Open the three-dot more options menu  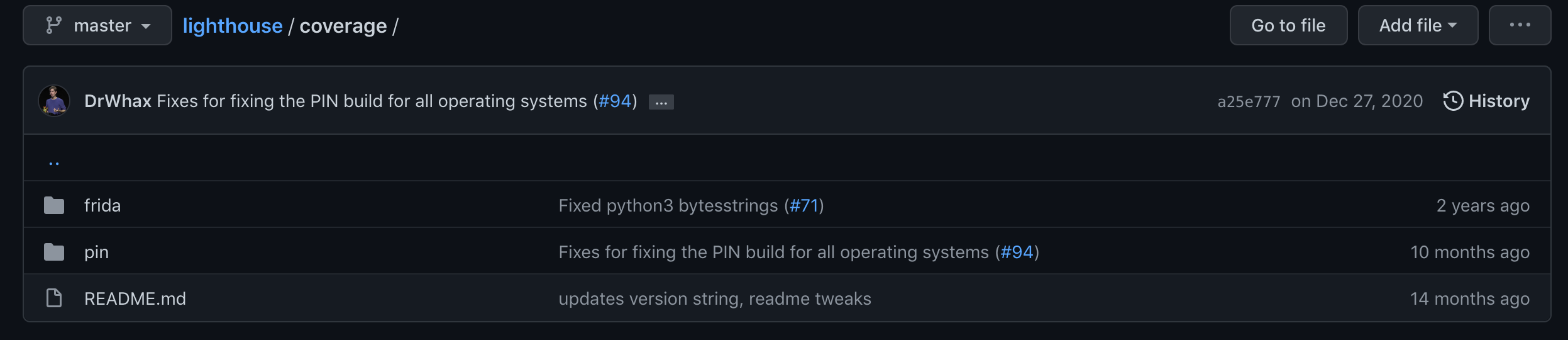(1520, 25)
